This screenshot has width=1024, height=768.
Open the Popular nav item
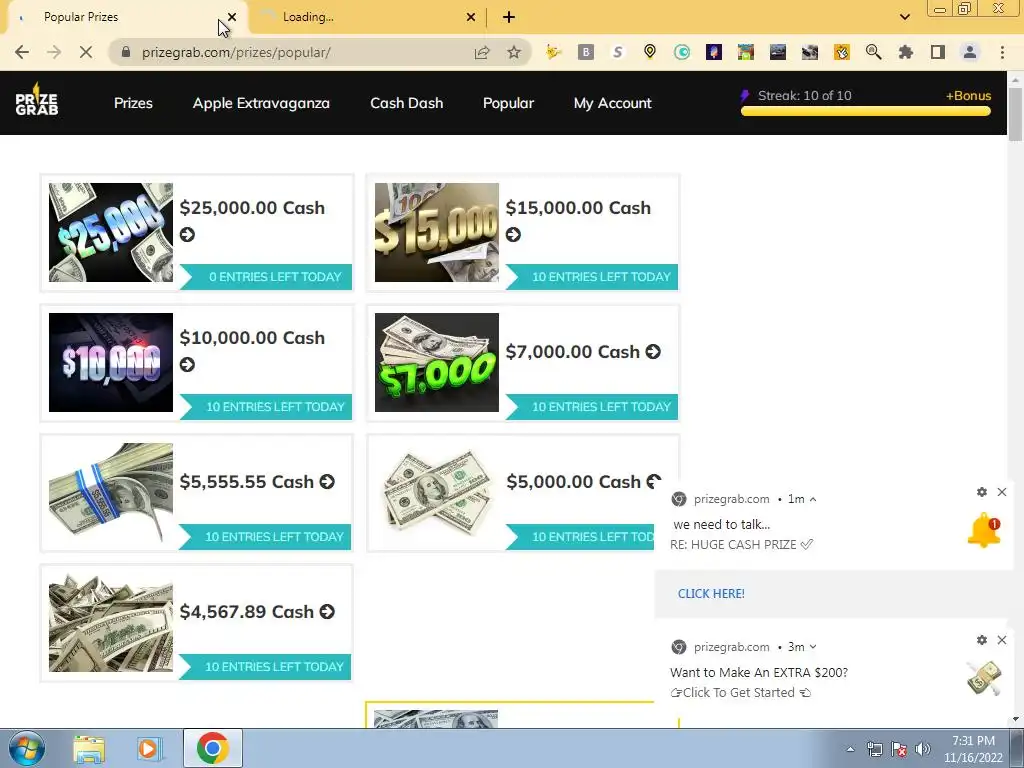pos(508,103)
